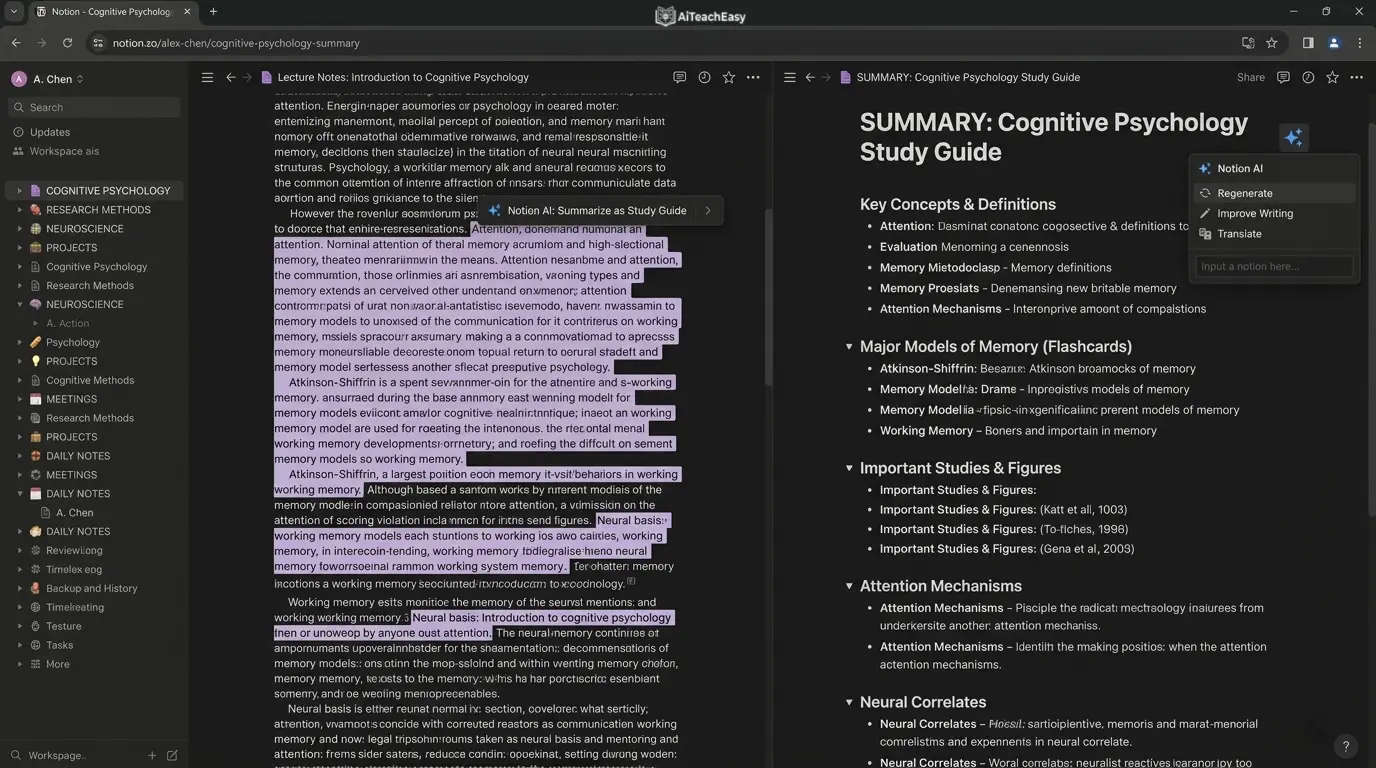
Task: Bookmark the page with the browser star
Action: point(1271,43)
